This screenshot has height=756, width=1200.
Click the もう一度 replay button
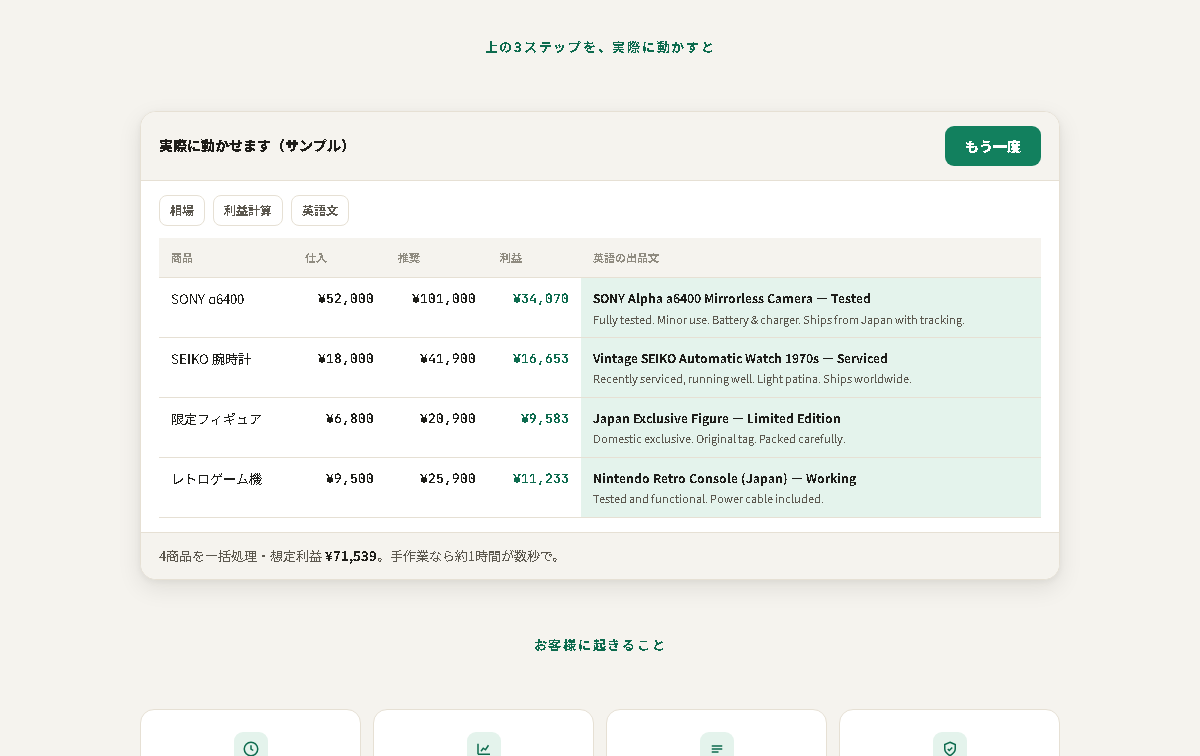(992, 146)
